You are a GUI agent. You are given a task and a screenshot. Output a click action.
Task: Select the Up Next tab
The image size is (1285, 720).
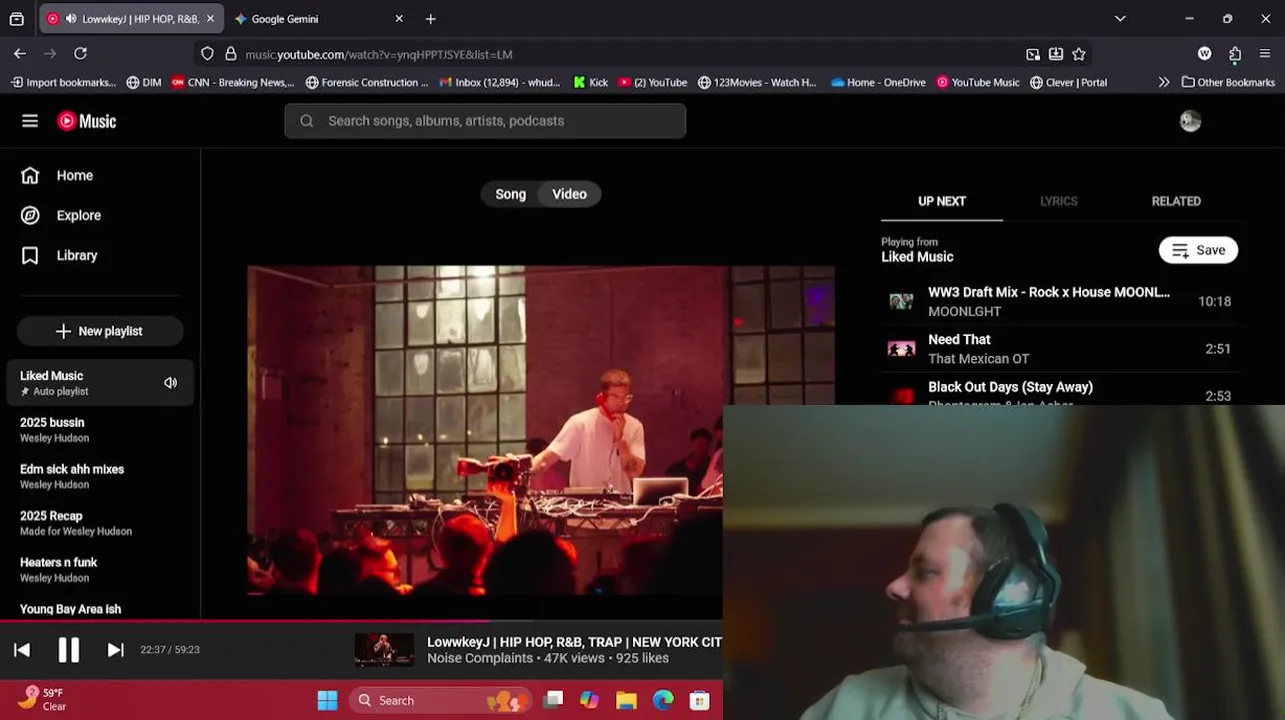(942, 201)
